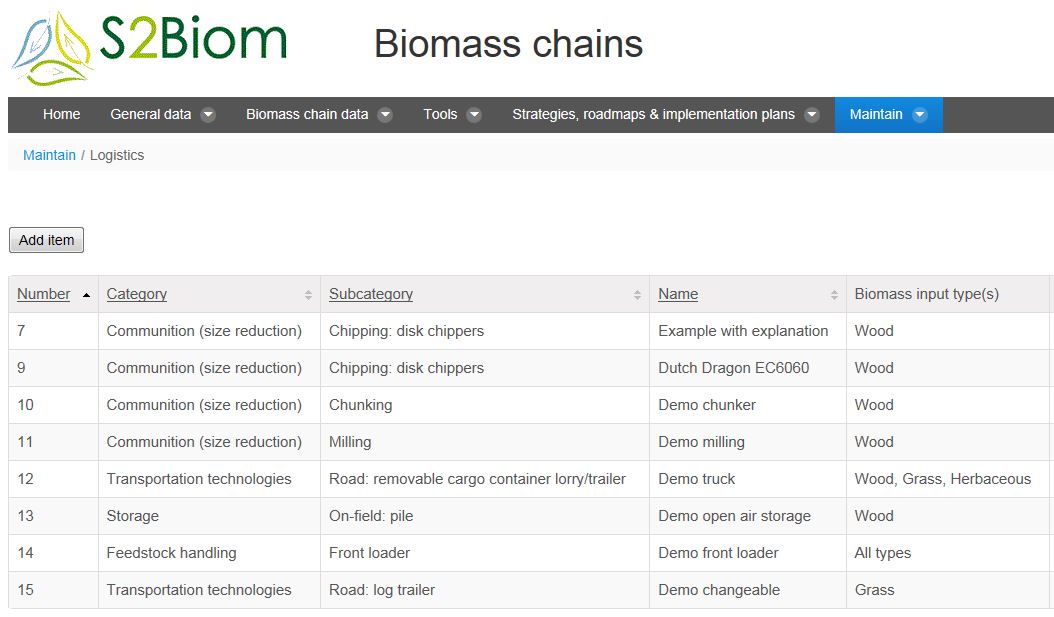
Task: Click the Add item button
Action: tap(46, 240)
